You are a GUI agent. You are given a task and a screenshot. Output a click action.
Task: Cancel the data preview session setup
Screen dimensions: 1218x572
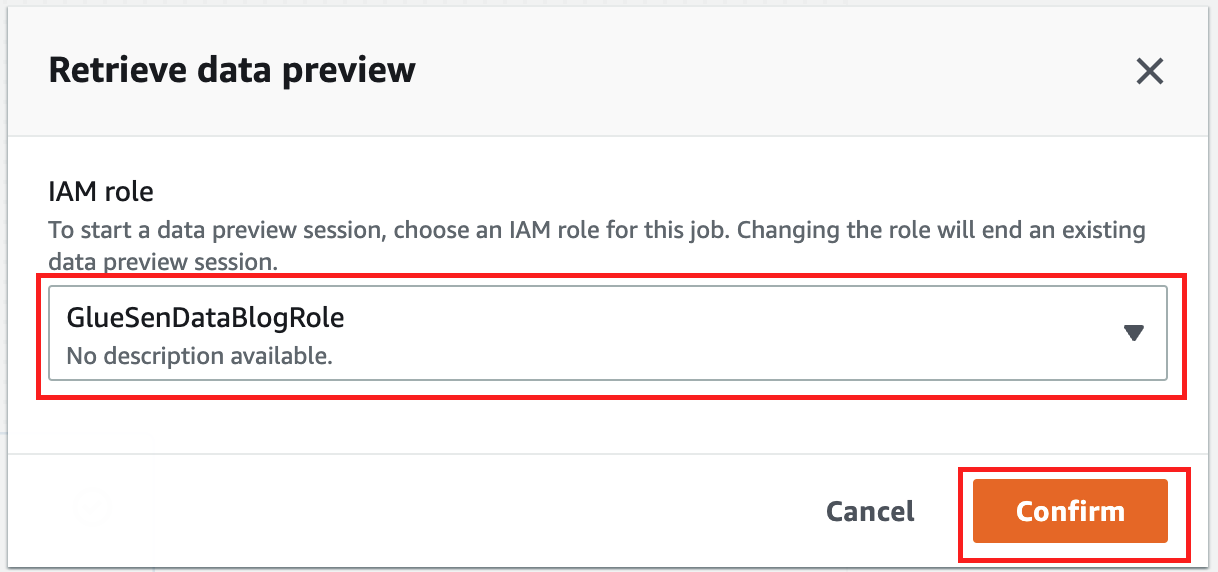[x=869, y=512]
